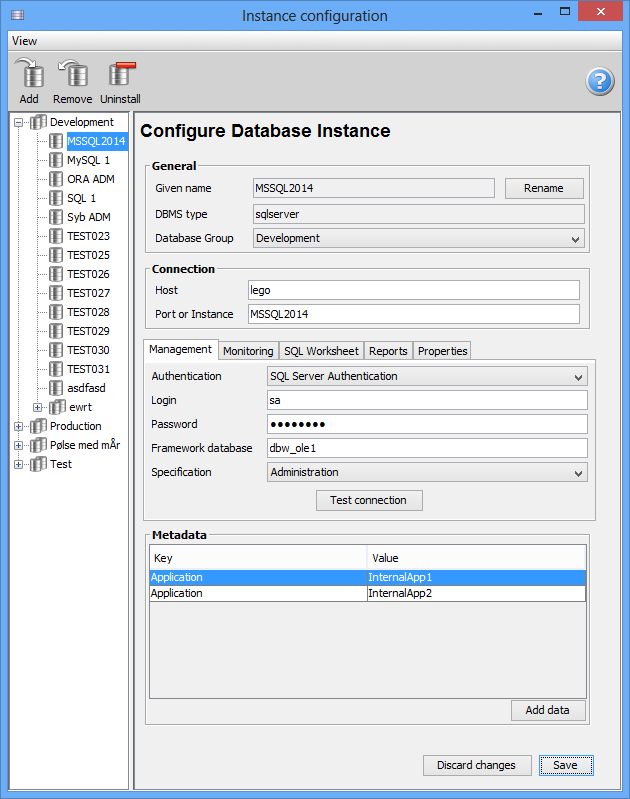Click the Add database instance icon
Screen dimensions: 630x799
click(x=29, y=75)
